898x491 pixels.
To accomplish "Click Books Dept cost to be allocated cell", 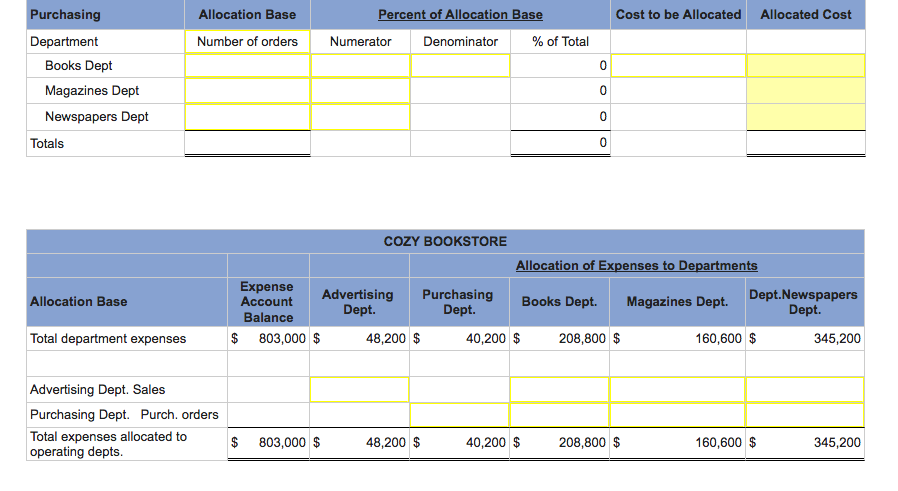I will 679,66.
